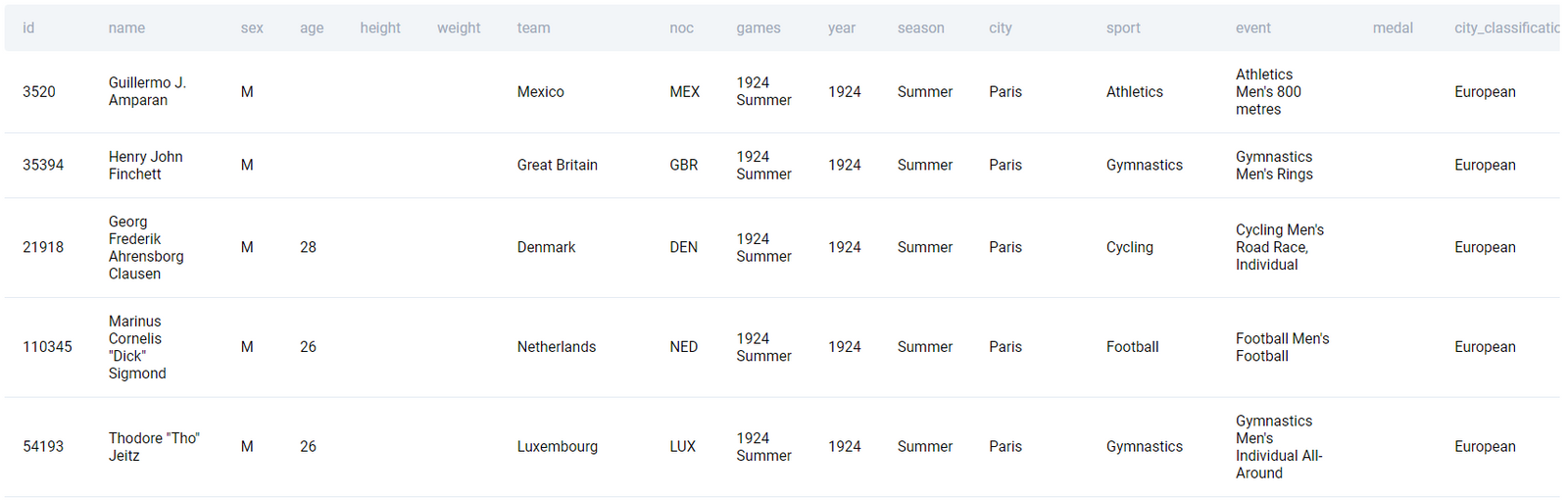Click the Netherlands team cell
1568x500 pixels.
point(556,346)
